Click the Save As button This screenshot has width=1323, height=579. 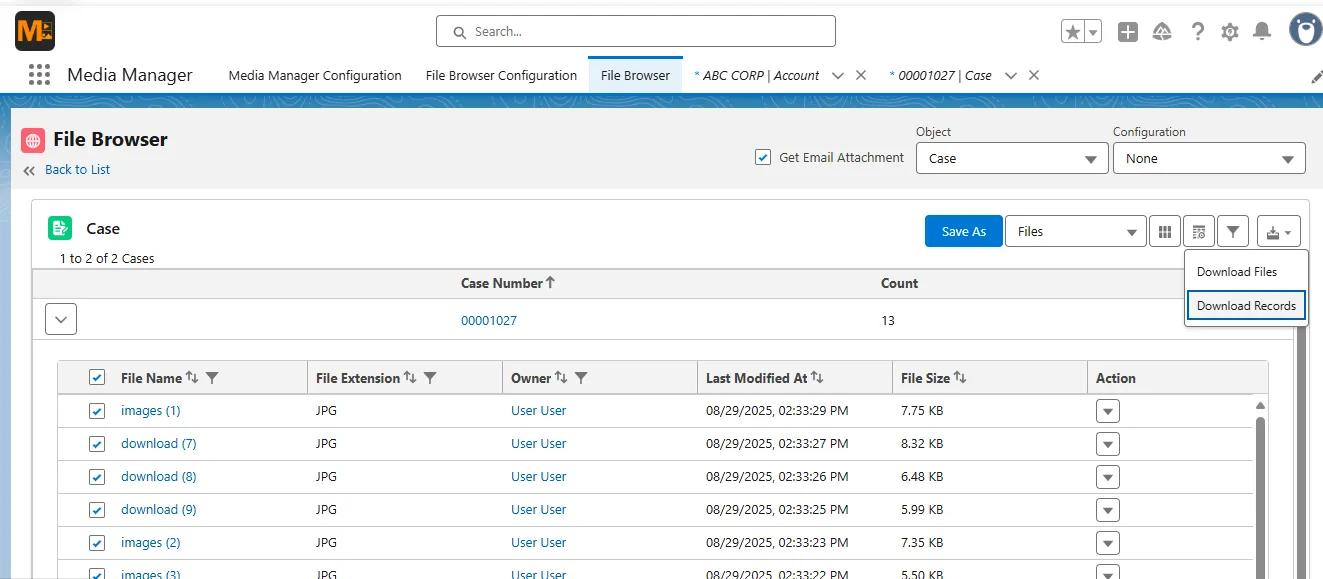964,231
